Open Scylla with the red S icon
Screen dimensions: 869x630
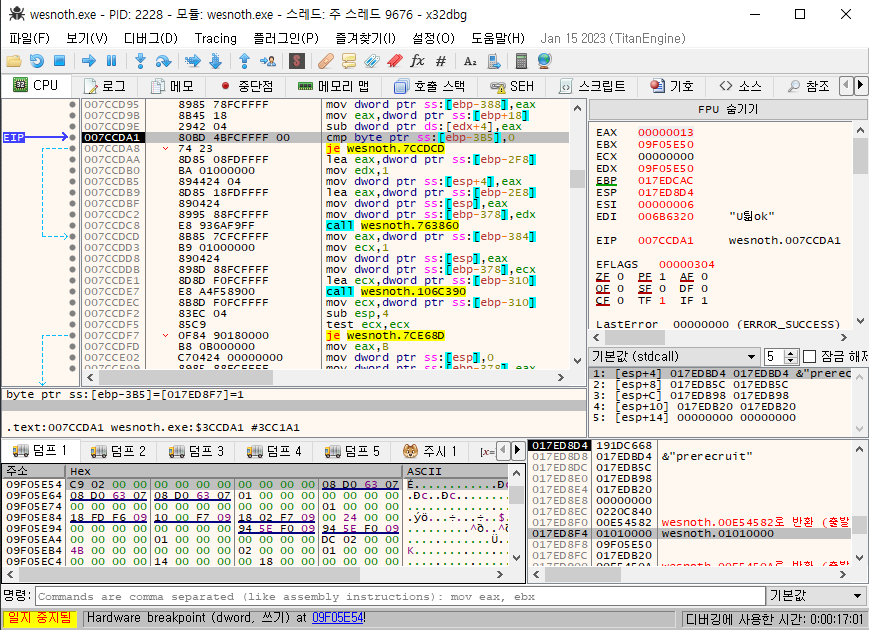point(297,61)
